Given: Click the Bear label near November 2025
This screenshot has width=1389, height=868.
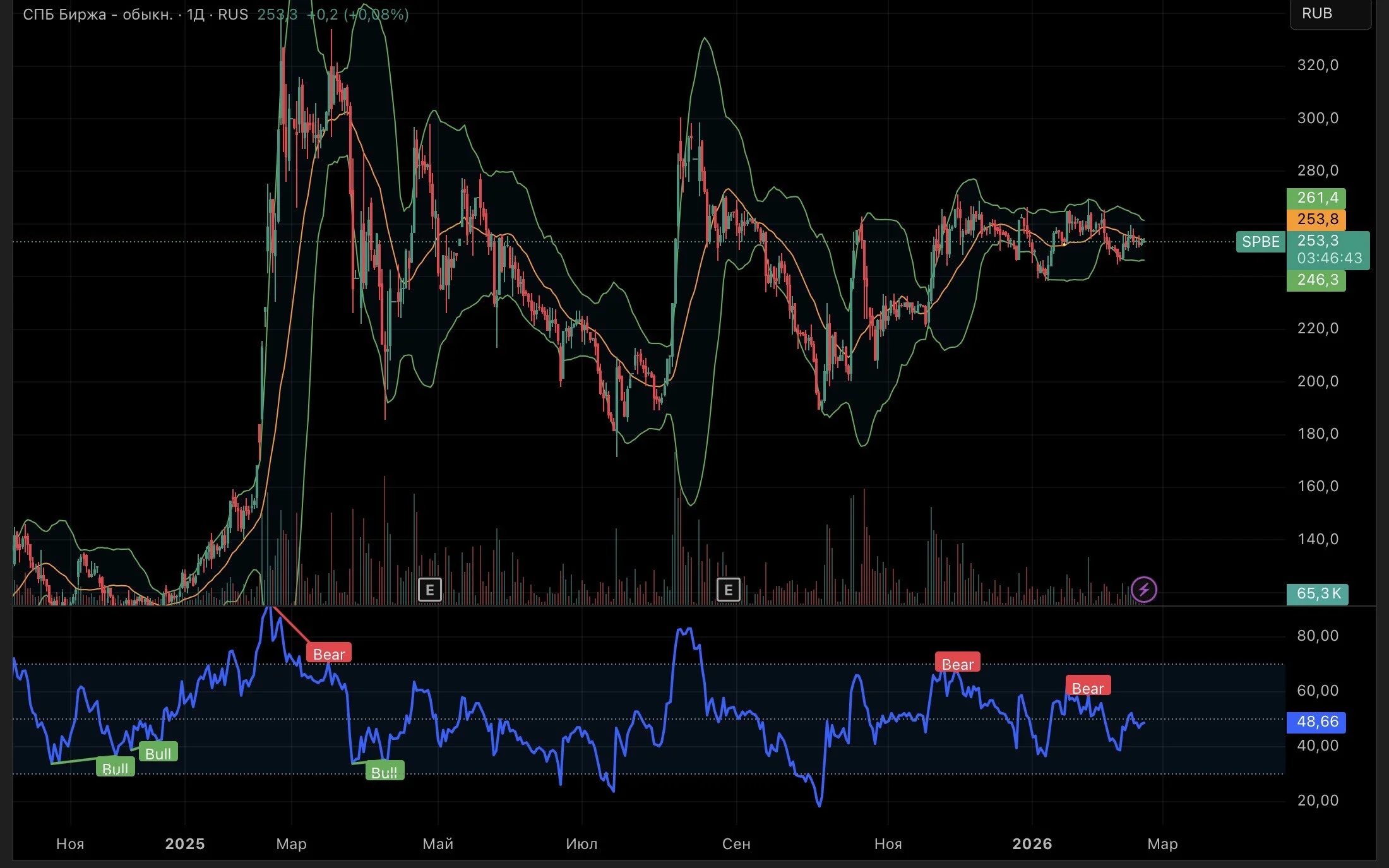Looking at the screenshot, I should tap(958, 663).
